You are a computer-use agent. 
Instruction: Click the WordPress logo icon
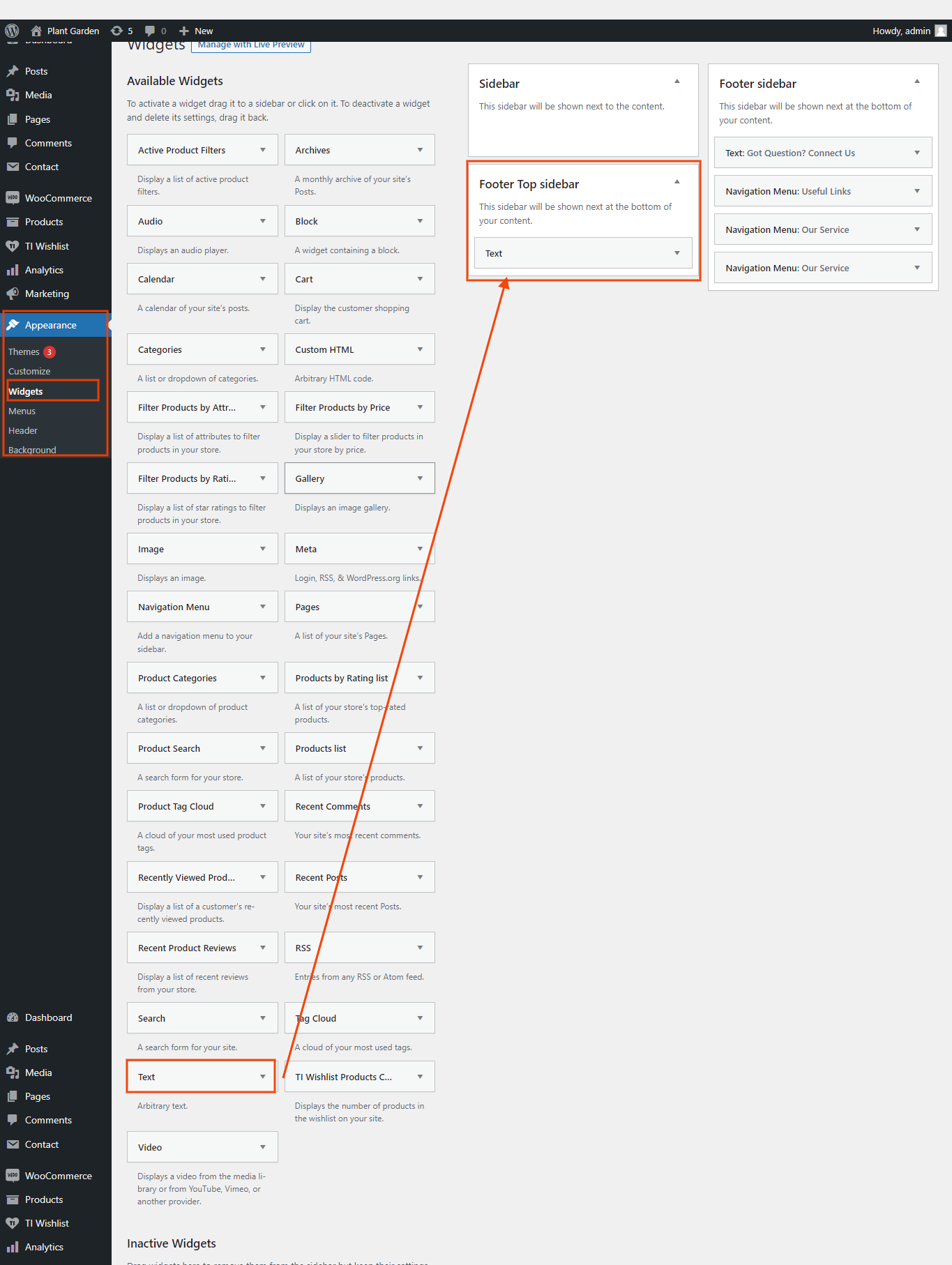pos(12,31)
